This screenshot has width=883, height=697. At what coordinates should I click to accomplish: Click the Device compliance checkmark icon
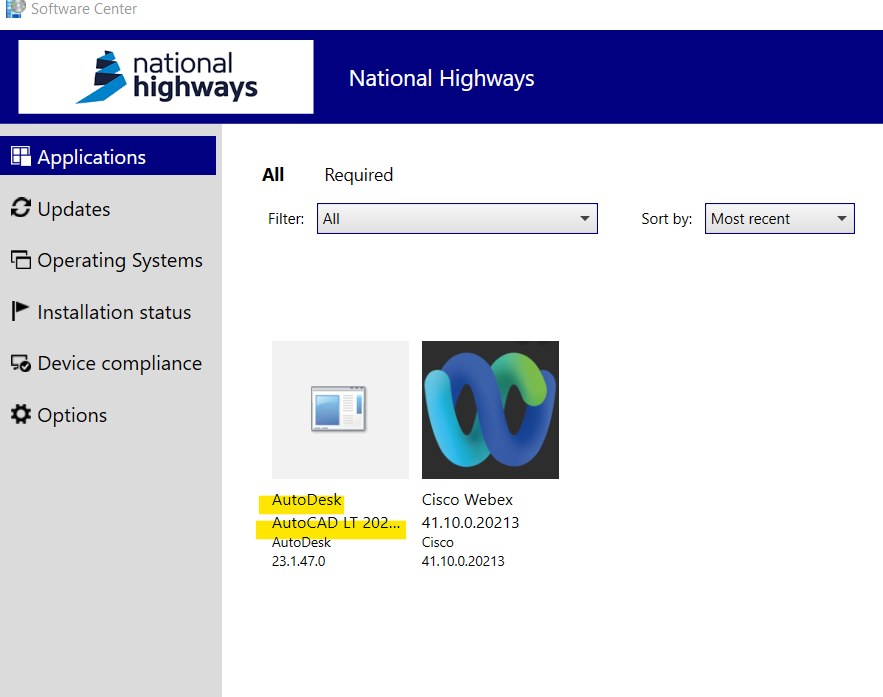tap(20, 363)
